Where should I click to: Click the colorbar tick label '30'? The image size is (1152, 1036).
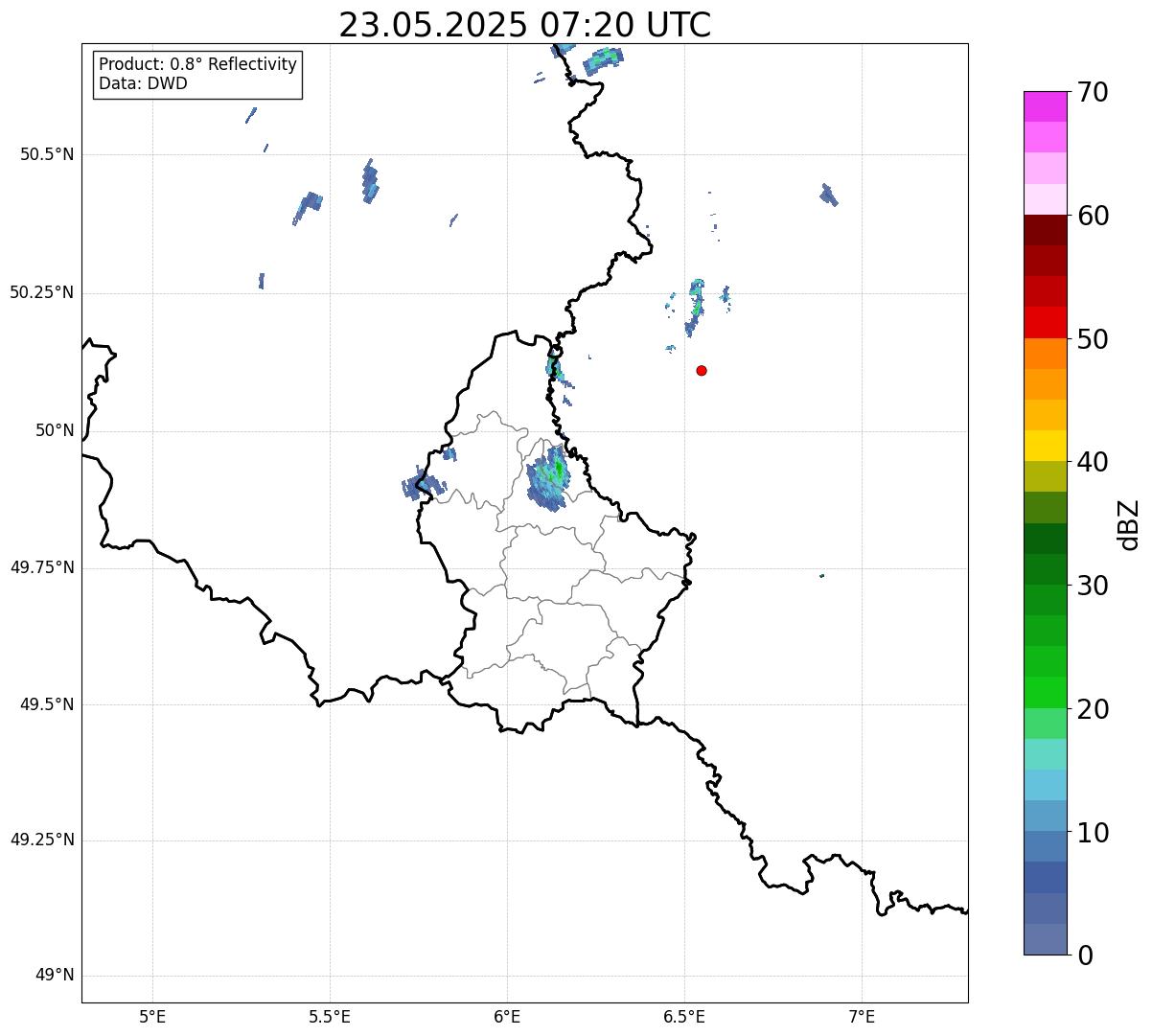(x=1093, y=586)
